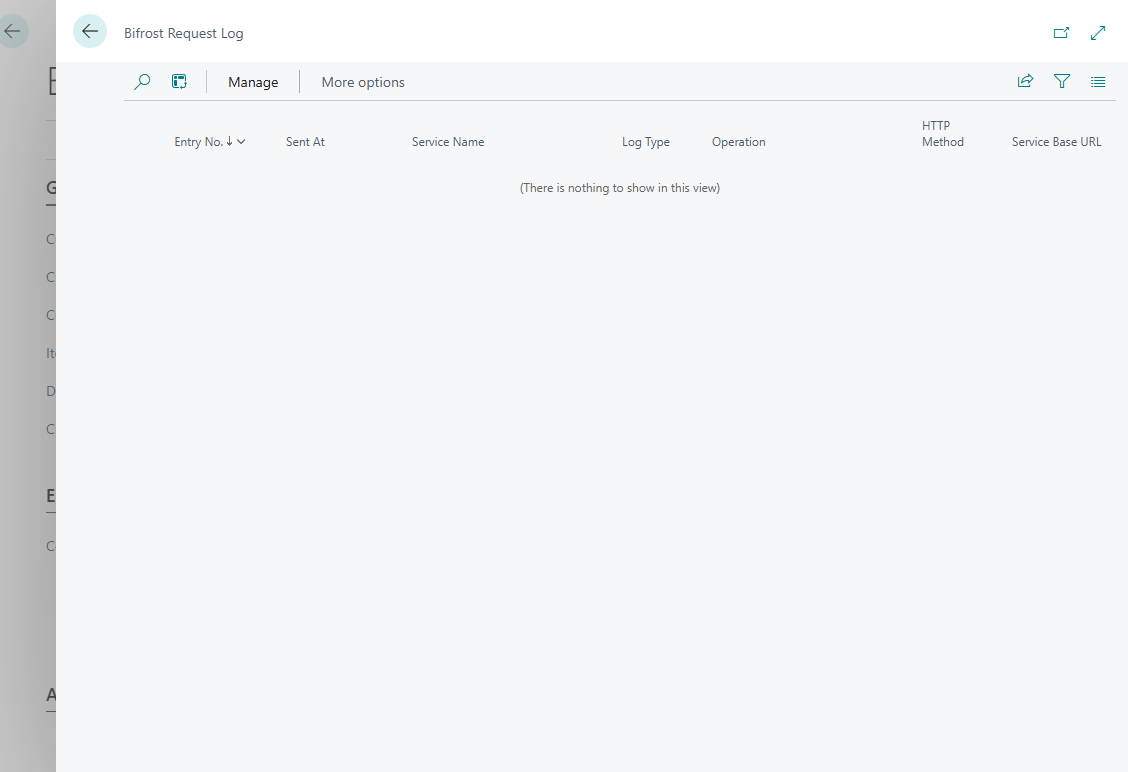Open the search magnifier in the toolbar
This screenshot has height=772, width=1128.
(x=142, y=82)
